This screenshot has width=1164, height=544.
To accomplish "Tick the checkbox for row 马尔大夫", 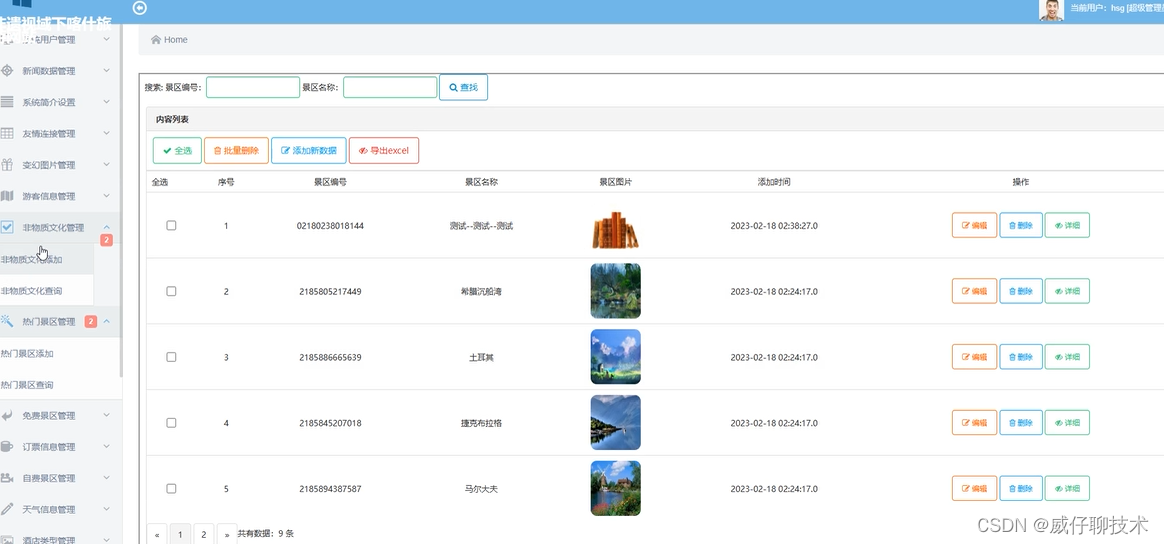I will (x=171, y=488).
